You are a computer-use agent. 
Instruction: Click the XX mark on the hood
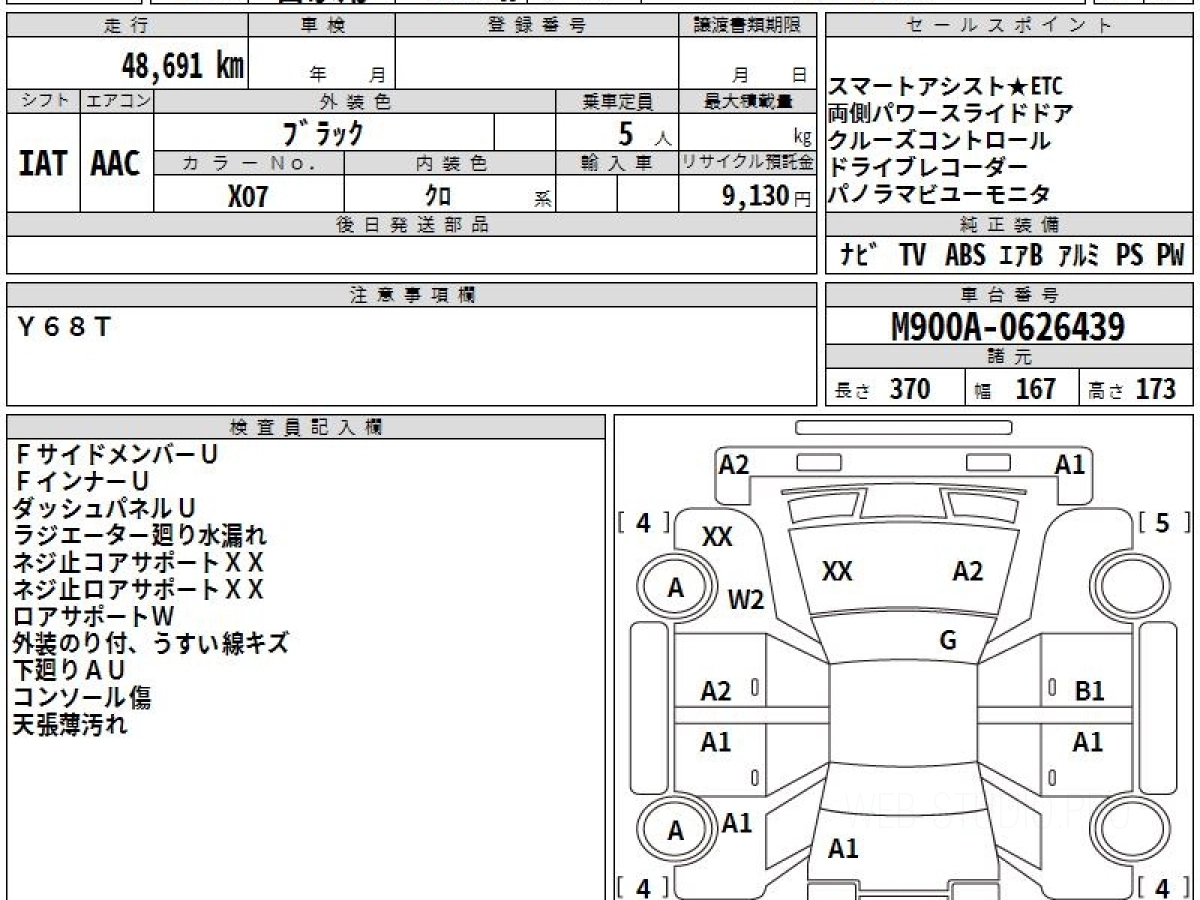pyautogui.click(x=837, y=571)
